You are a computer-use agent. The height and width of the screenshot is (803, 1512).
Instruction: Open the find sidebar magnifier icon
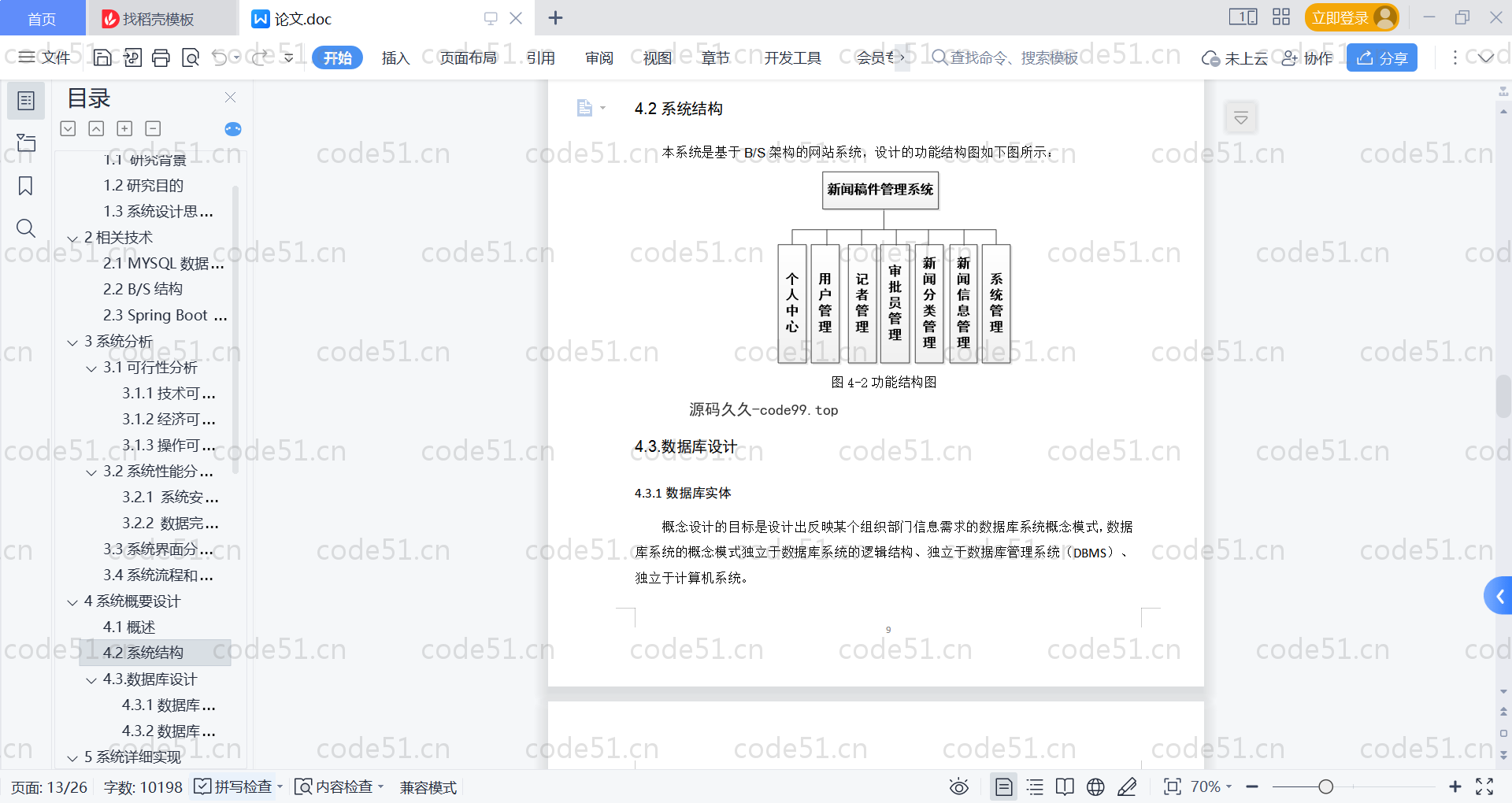tap(26, 228)
